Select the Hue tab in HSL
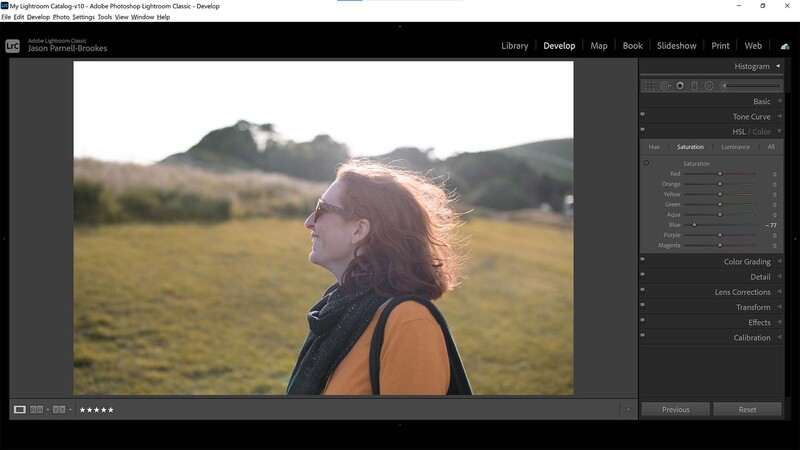Viewport: 800px width, 450px height. coord(654,147)
